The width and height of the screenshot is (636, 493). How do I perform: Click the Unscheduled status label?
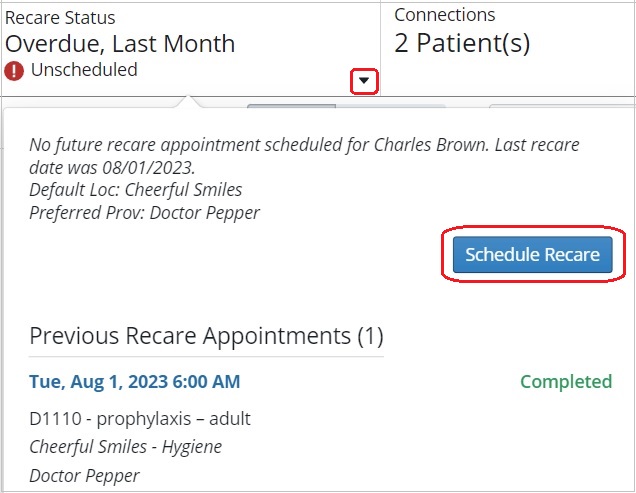84,70
